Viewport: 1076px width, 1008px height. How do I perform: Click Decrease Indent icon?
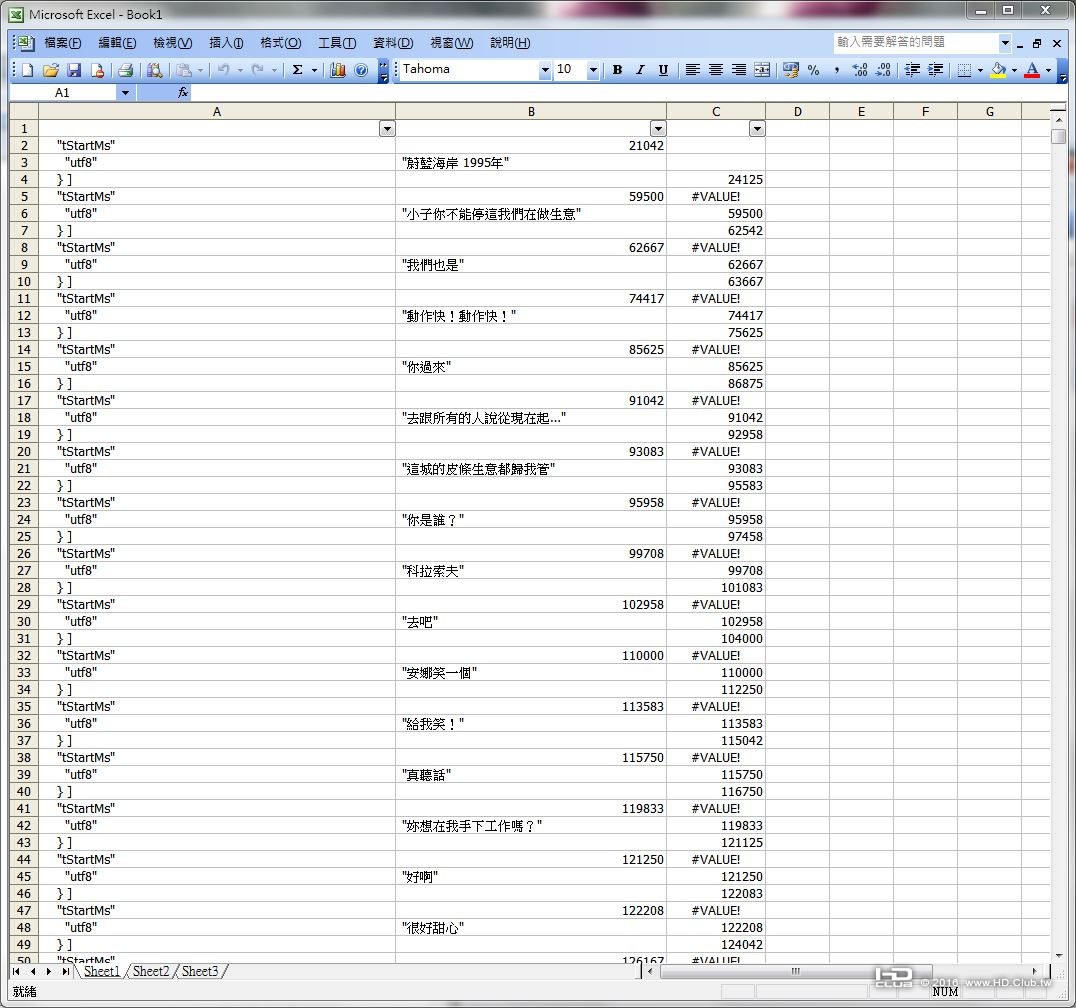[x=912, y=70]
